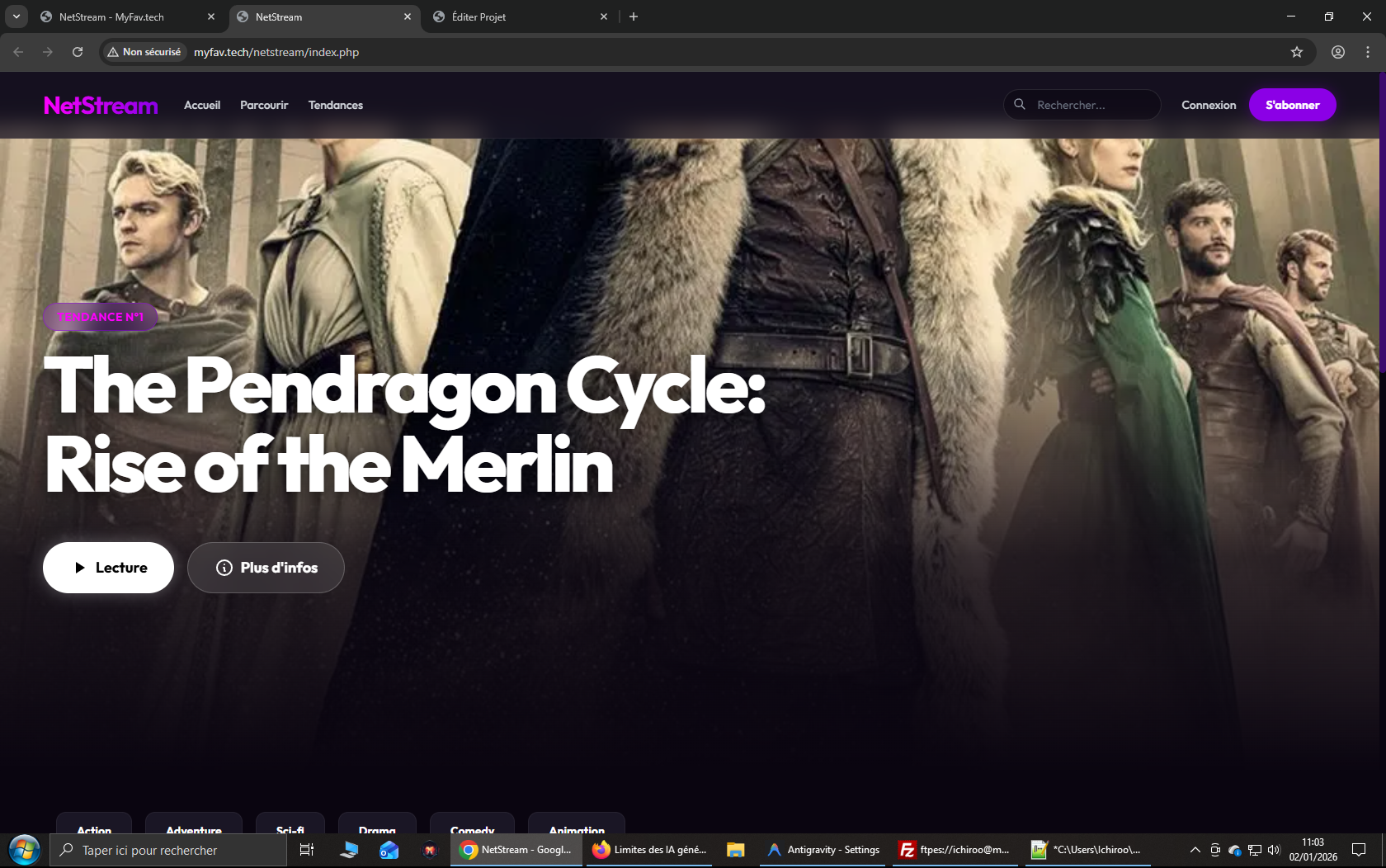The image size is (1386, 868).
Task: Open the Chrome three-dot menu
Action: [x=1368, y=52]
